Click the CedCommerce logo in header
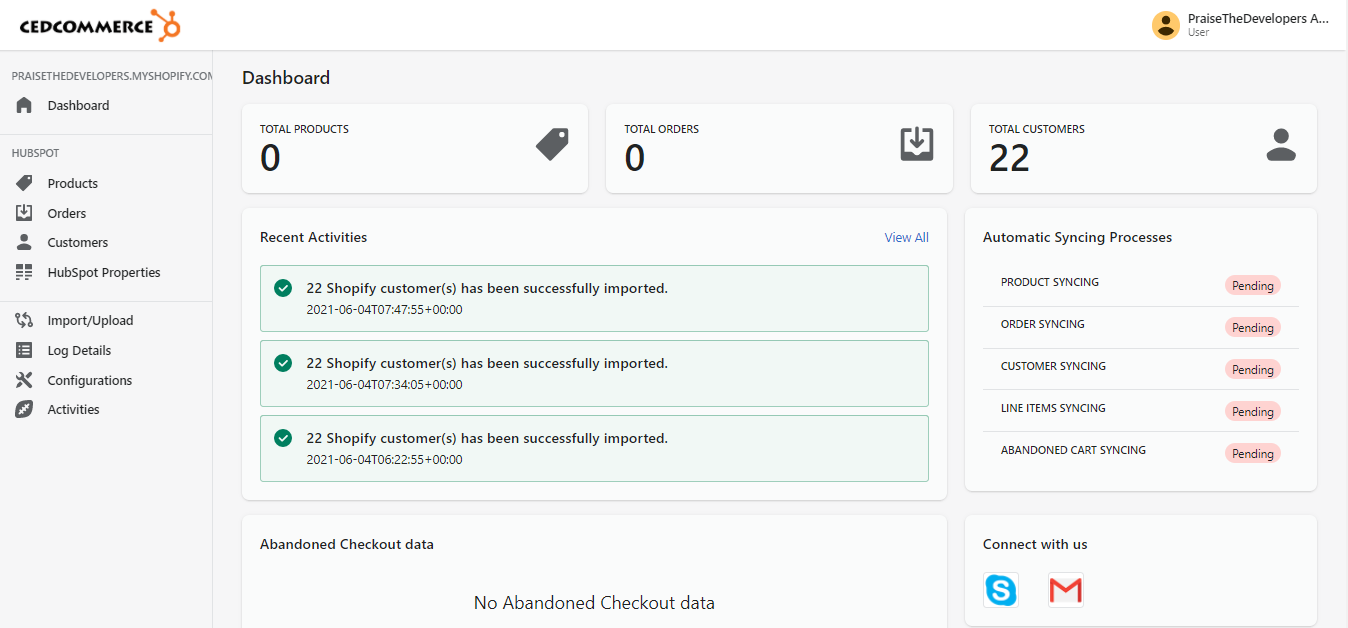1348x628 pixels. click(100, 25)
